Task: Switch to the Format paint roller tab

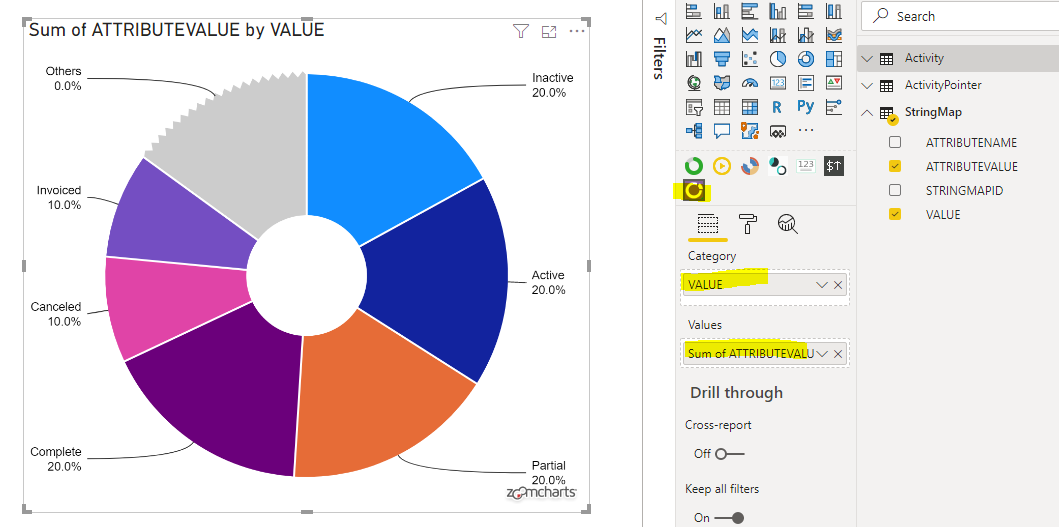Action: coord(747,224)
